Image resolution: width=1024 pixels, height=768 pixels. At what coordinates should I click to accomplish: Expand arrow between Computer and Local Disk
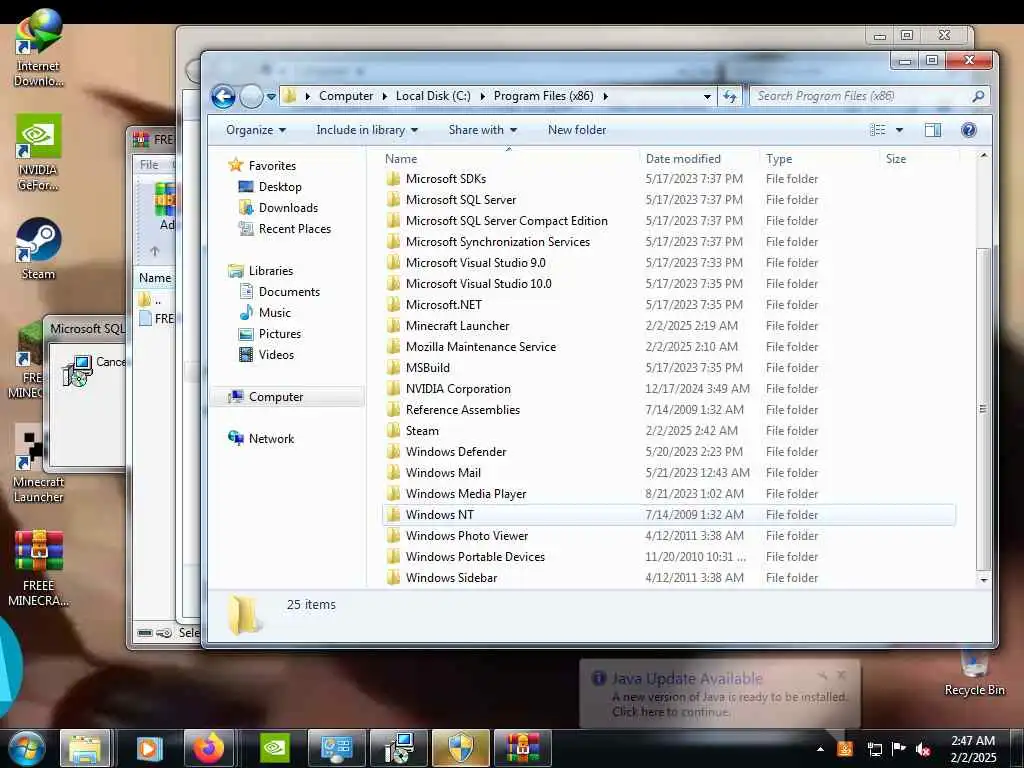tap(385, 97)
